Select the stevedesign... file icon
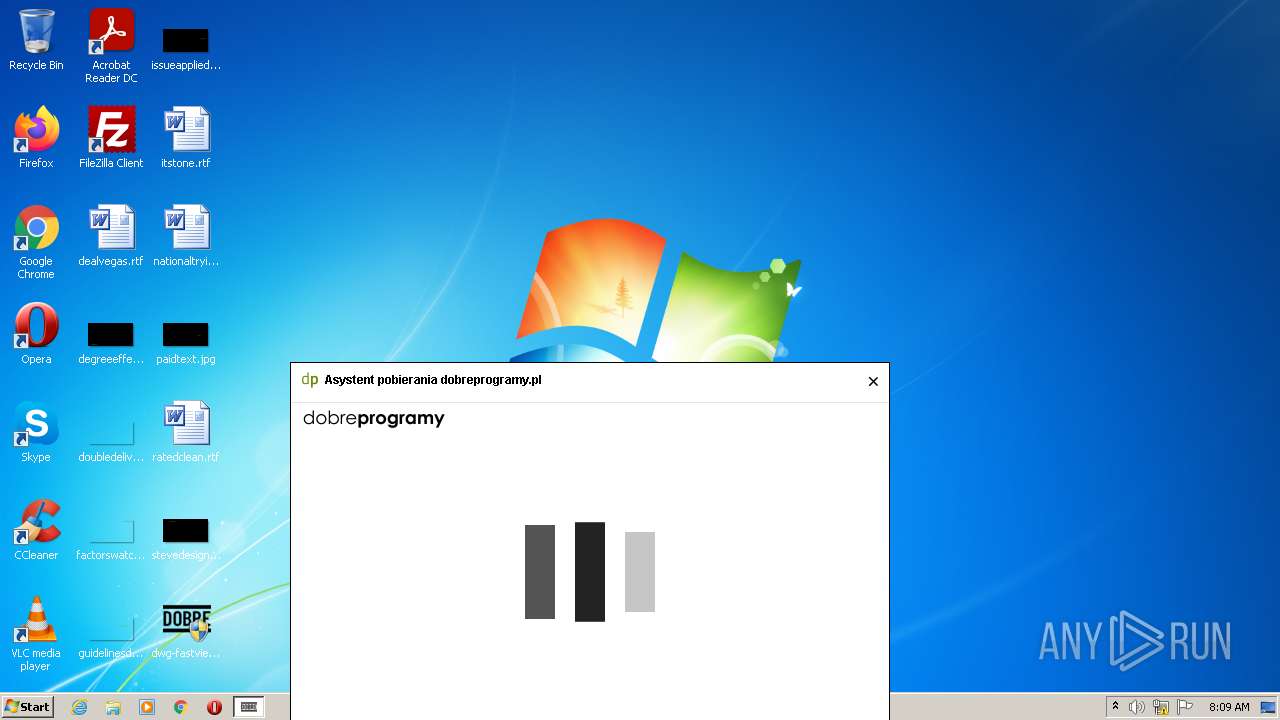This screenshot has width=1280, height=720. click(x=186, y=538)
